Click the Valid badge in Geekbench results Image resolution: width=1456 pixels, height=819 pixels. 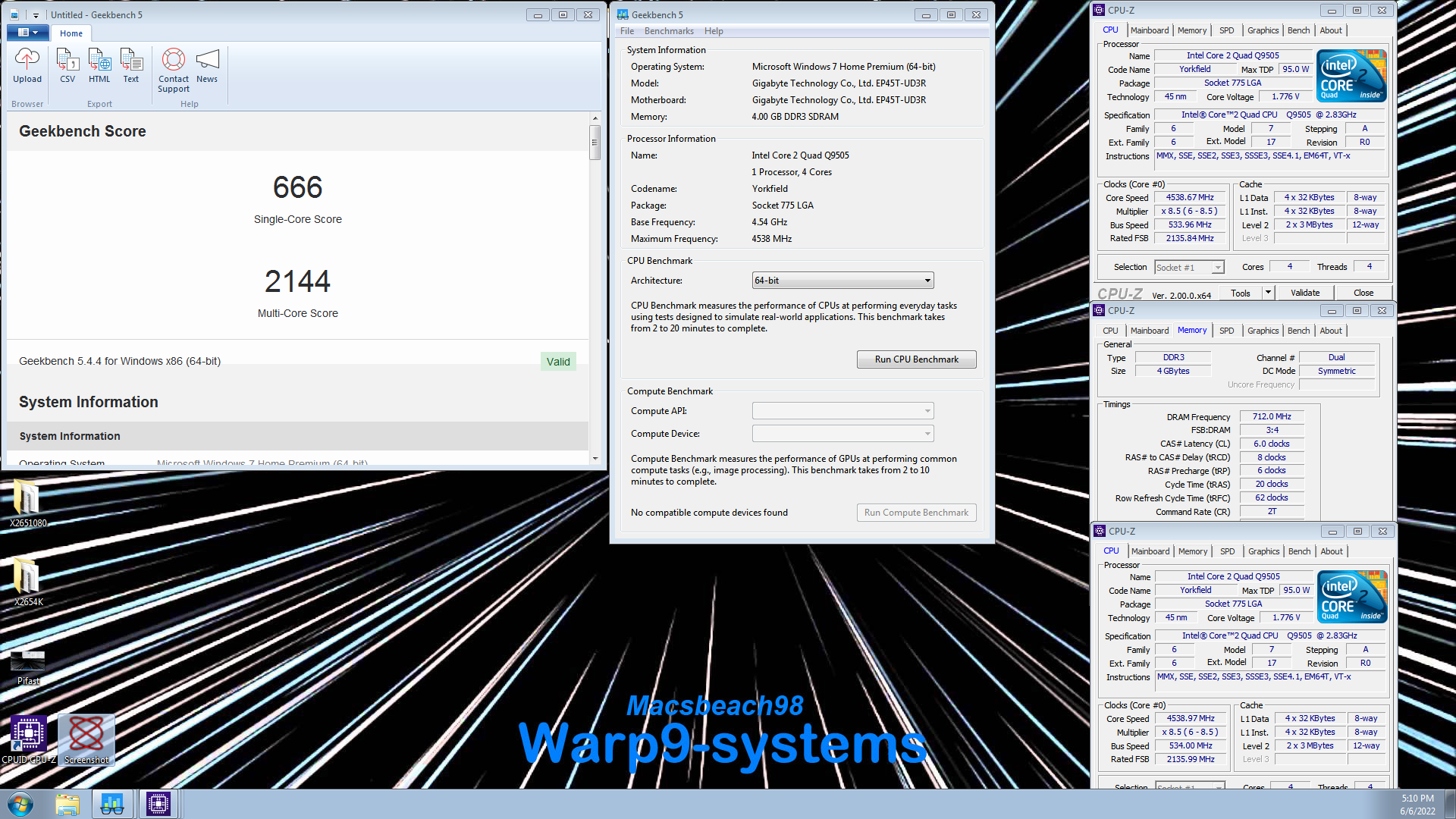[558, 362]
